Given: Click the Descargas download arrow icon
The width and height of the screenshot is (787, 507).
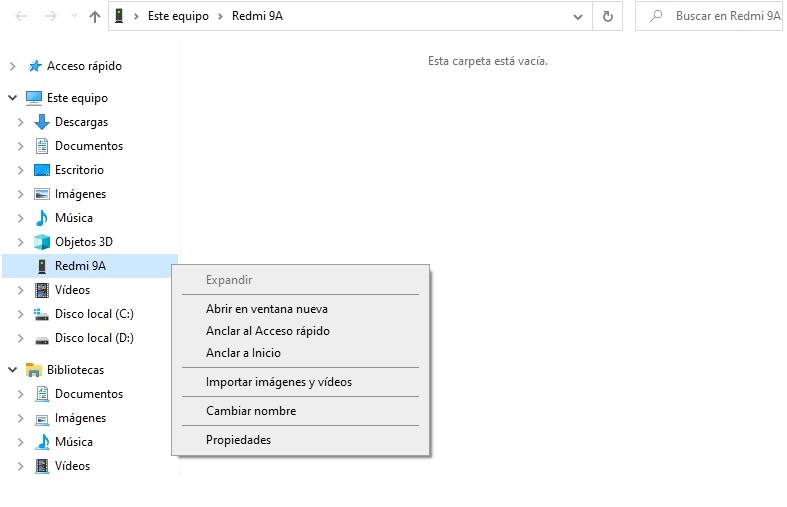Looking at the screenshot, I should (42, 122).
